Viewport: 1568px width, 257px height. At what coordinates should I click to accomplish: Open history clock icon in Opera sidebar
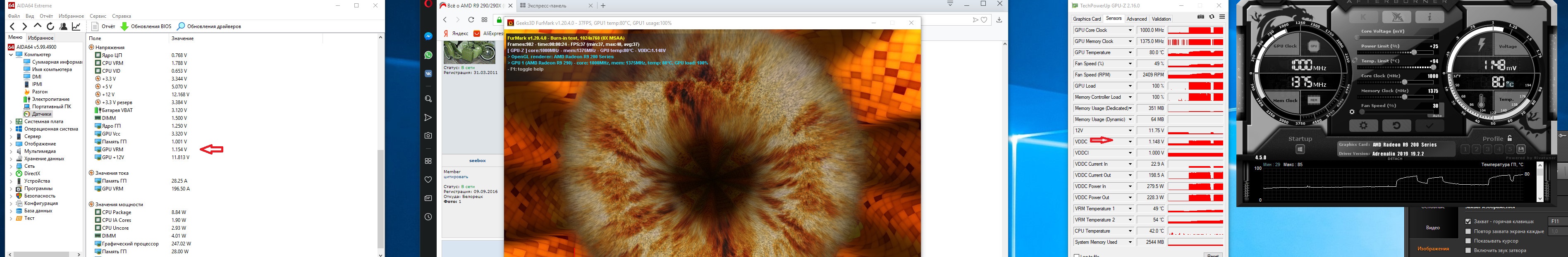(428, 217)
